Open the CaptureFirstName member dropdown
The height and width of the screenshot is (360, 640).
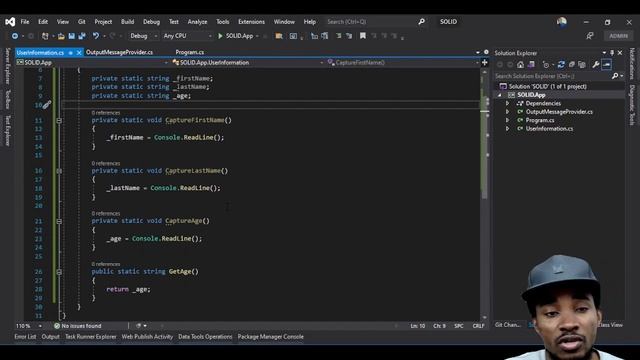403,62
